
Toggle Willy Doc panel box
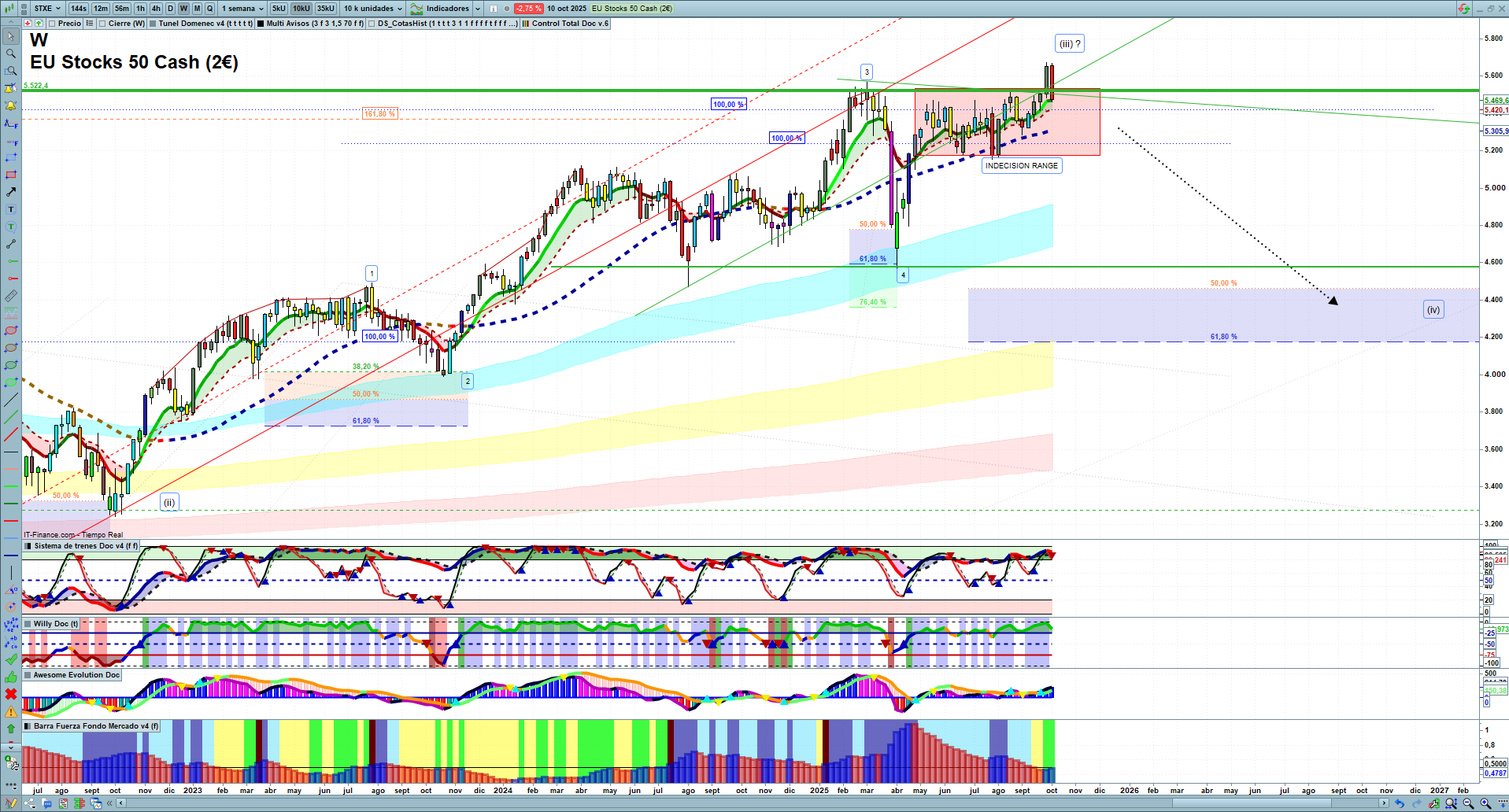pos(28,624)
